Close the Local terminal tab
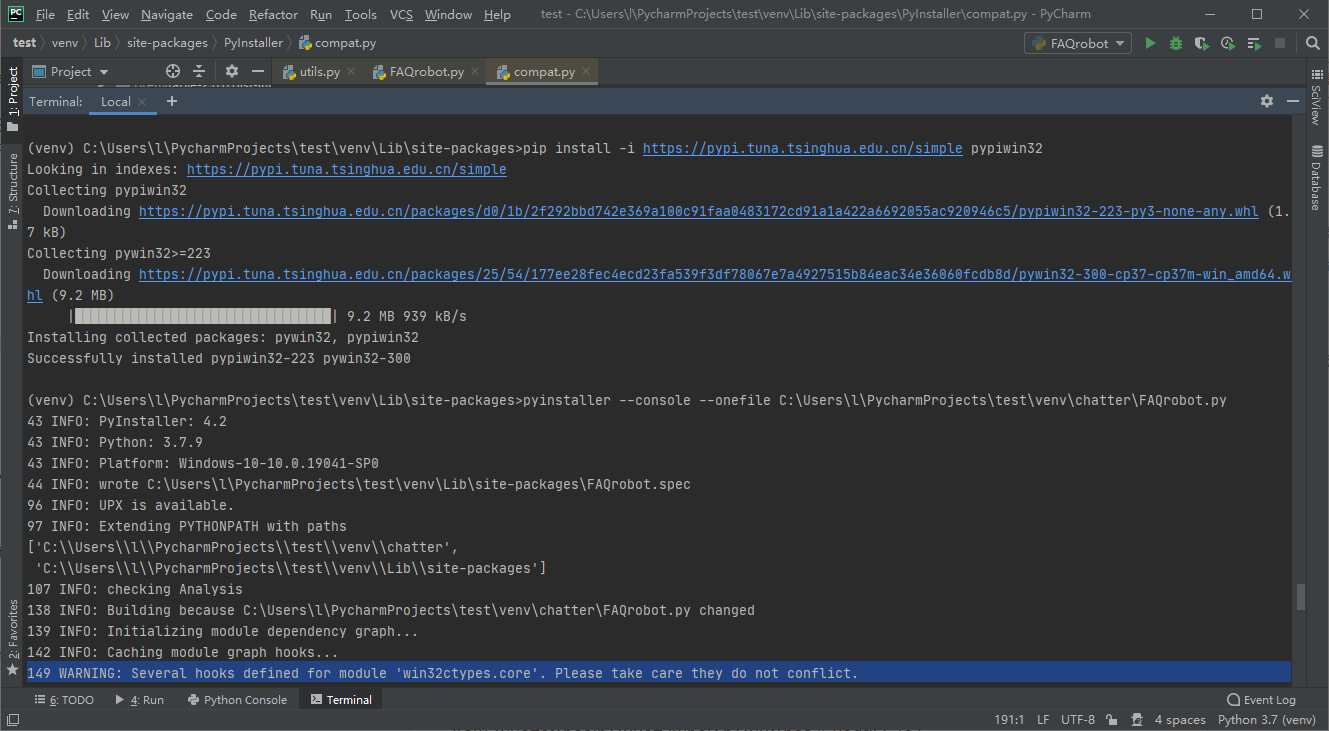1329x731 pixels. click(x=142, y=101)
